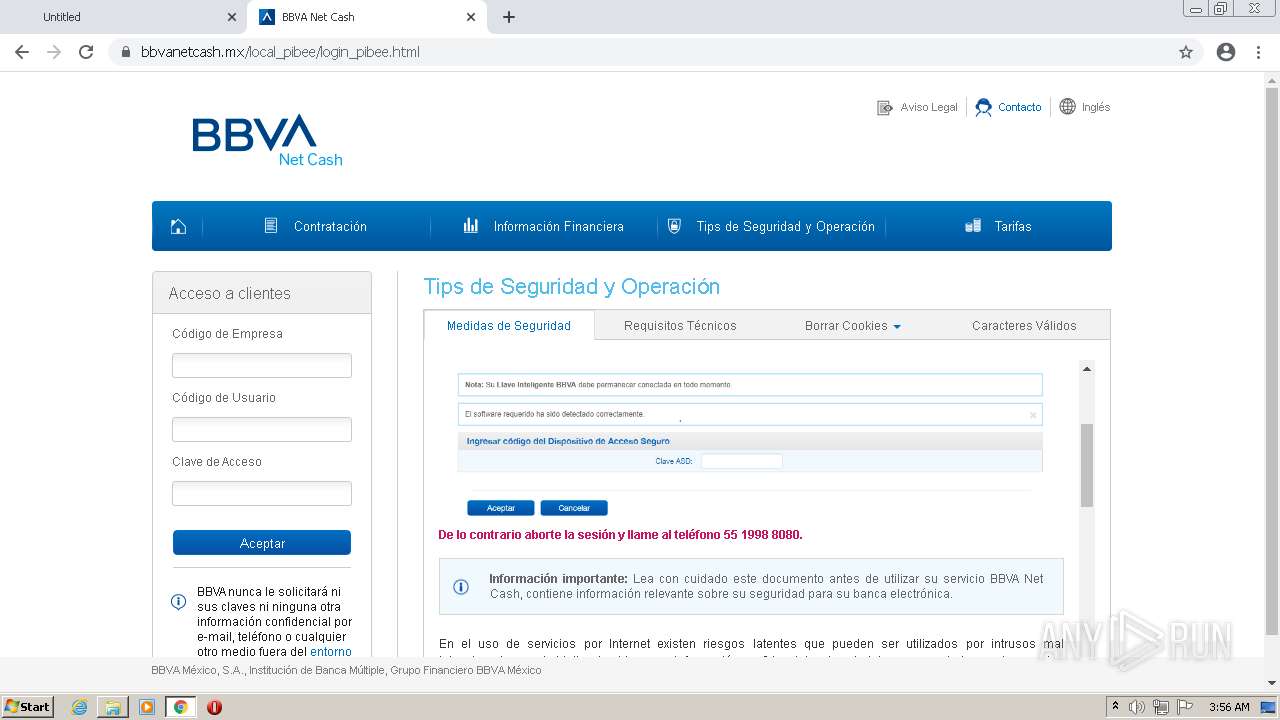This screenshot has width=1280, height=720.
Task: Click the browser forward arrow
Action: [54, 52]
